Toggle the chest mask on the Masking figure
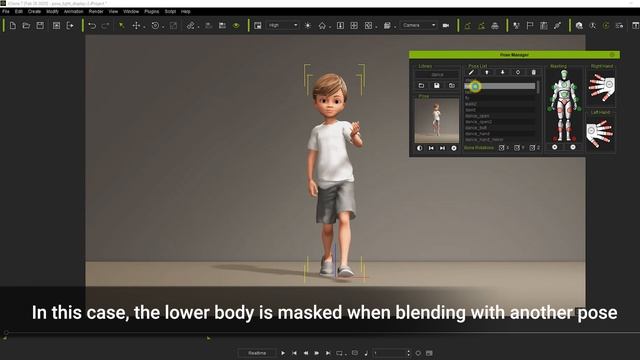 (x=564, y=85)
